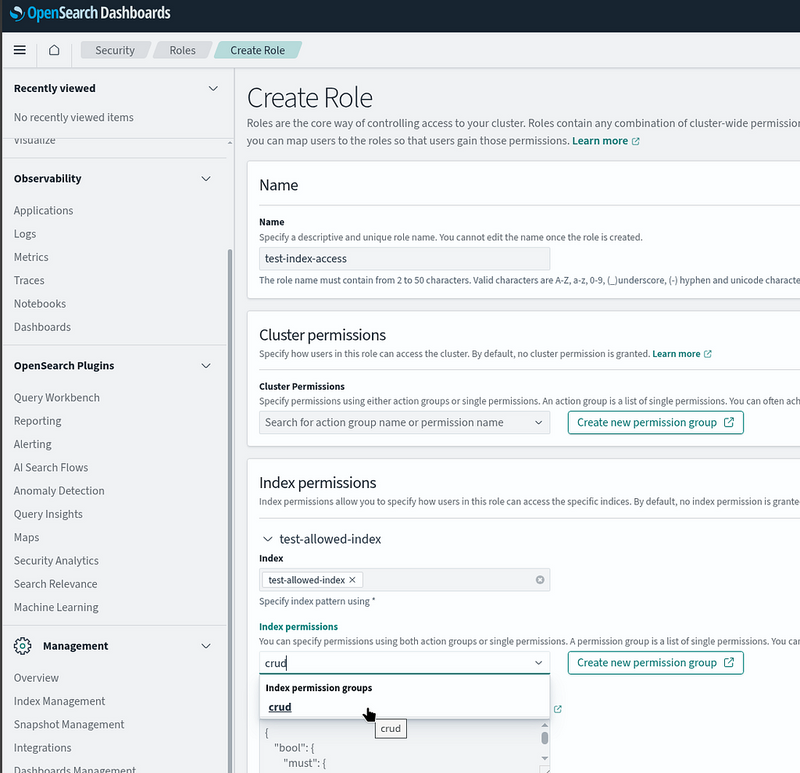This screenshot has width=800, height=773.
Task: Clear the Index field using the circle-X icon
Action: [540, 580]
